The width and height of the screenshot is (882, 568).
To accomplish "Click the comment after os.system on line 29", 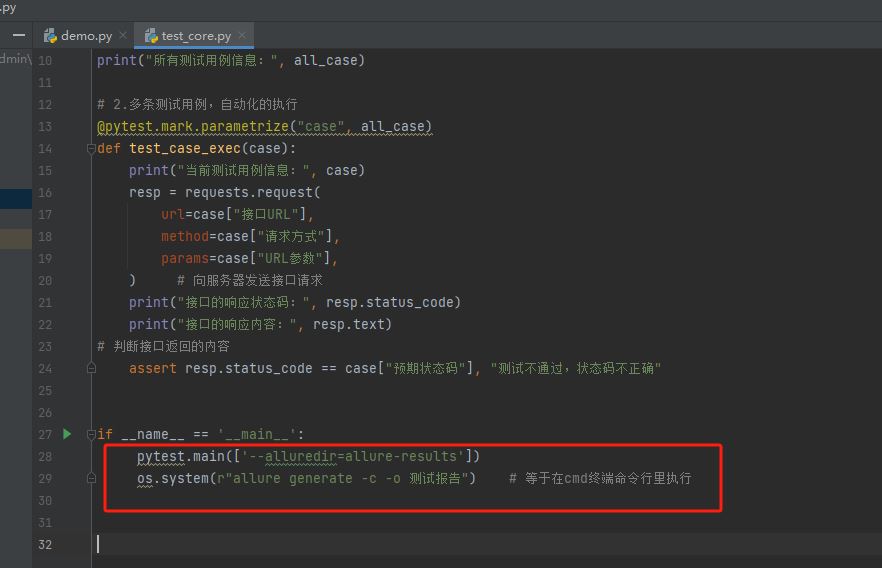I will click(600, 478).
